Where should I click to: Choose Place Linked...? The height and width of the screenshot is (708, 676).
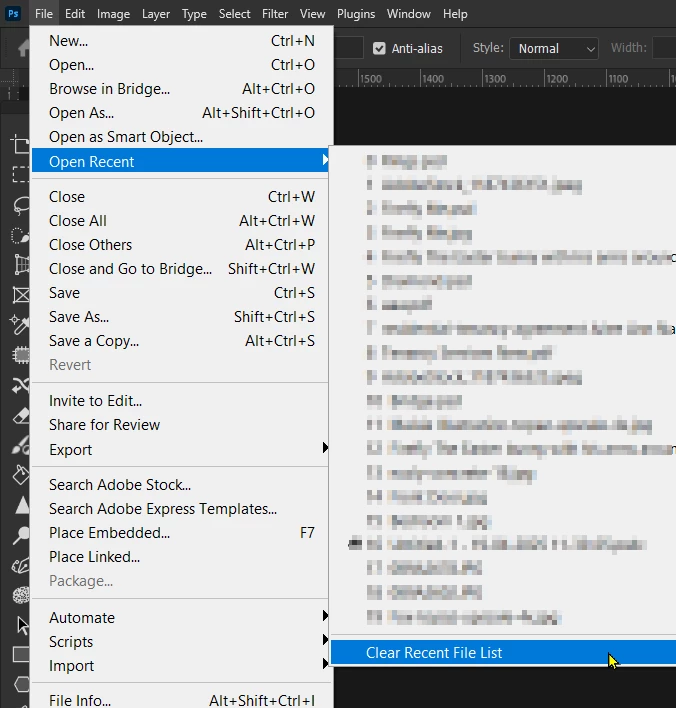[181, 556]
